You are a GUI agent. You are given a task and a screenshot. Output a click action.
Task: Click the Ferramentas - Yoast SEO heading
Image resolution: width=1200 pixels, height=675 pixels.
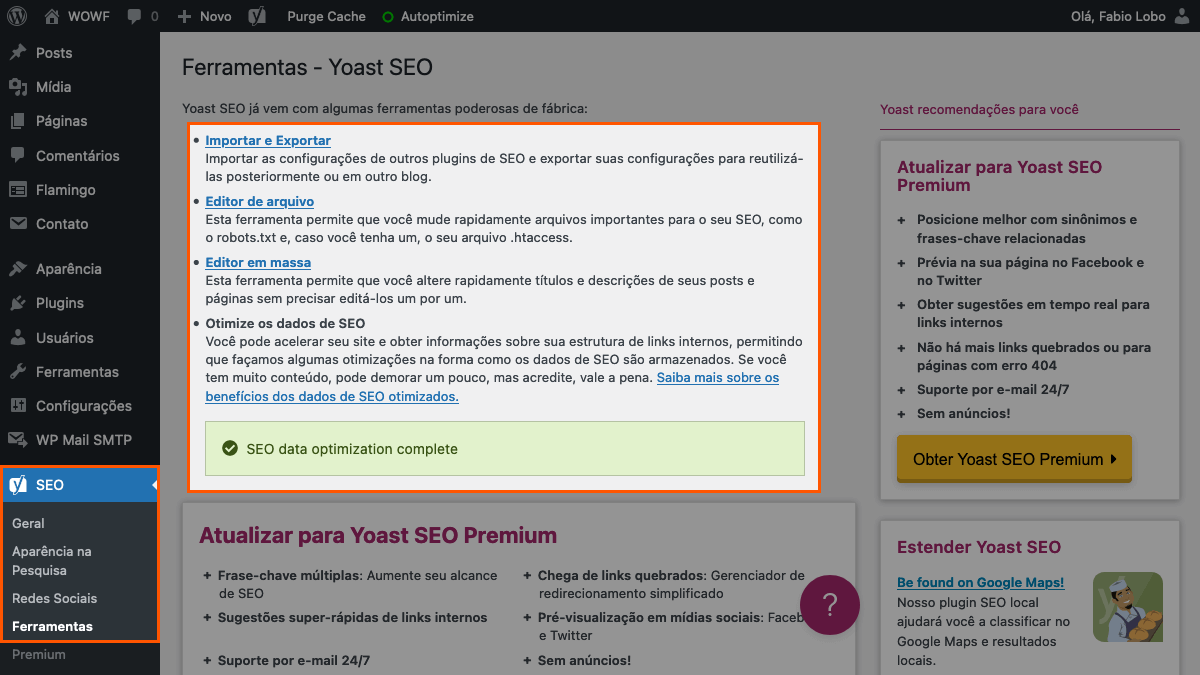[307, 67]
